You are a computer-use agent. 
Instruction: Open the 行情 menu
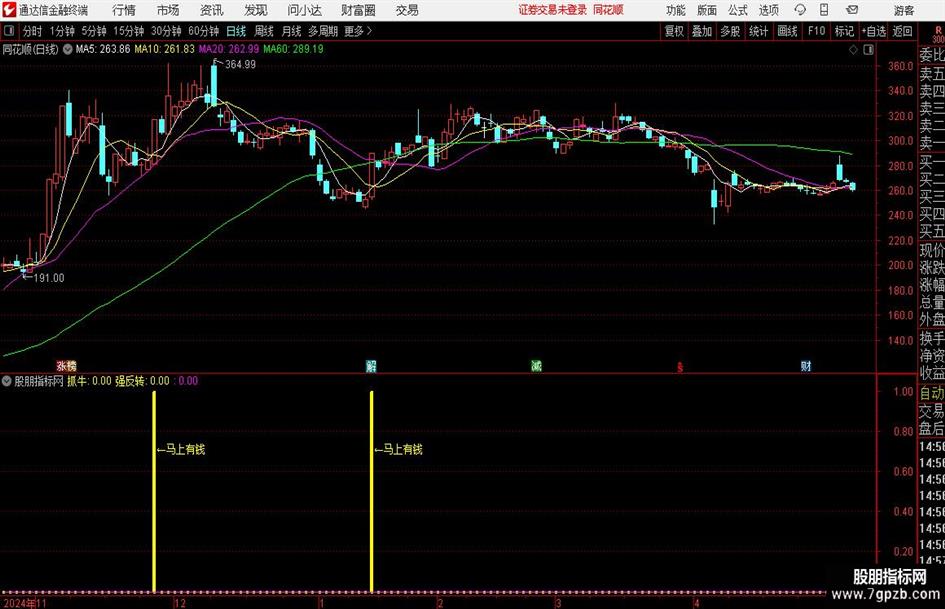pyautogui.click(x=124, y=10)
